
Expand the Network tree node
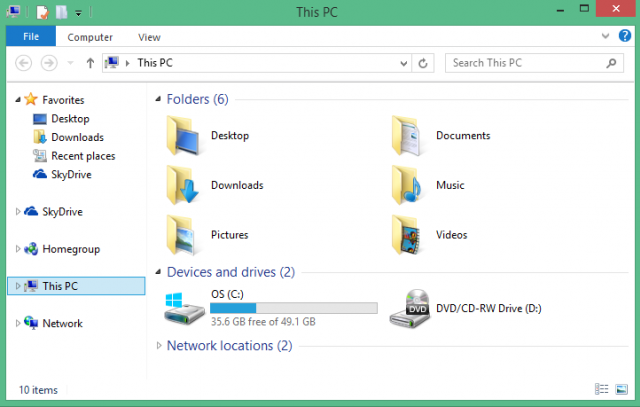tap(18, 323)
